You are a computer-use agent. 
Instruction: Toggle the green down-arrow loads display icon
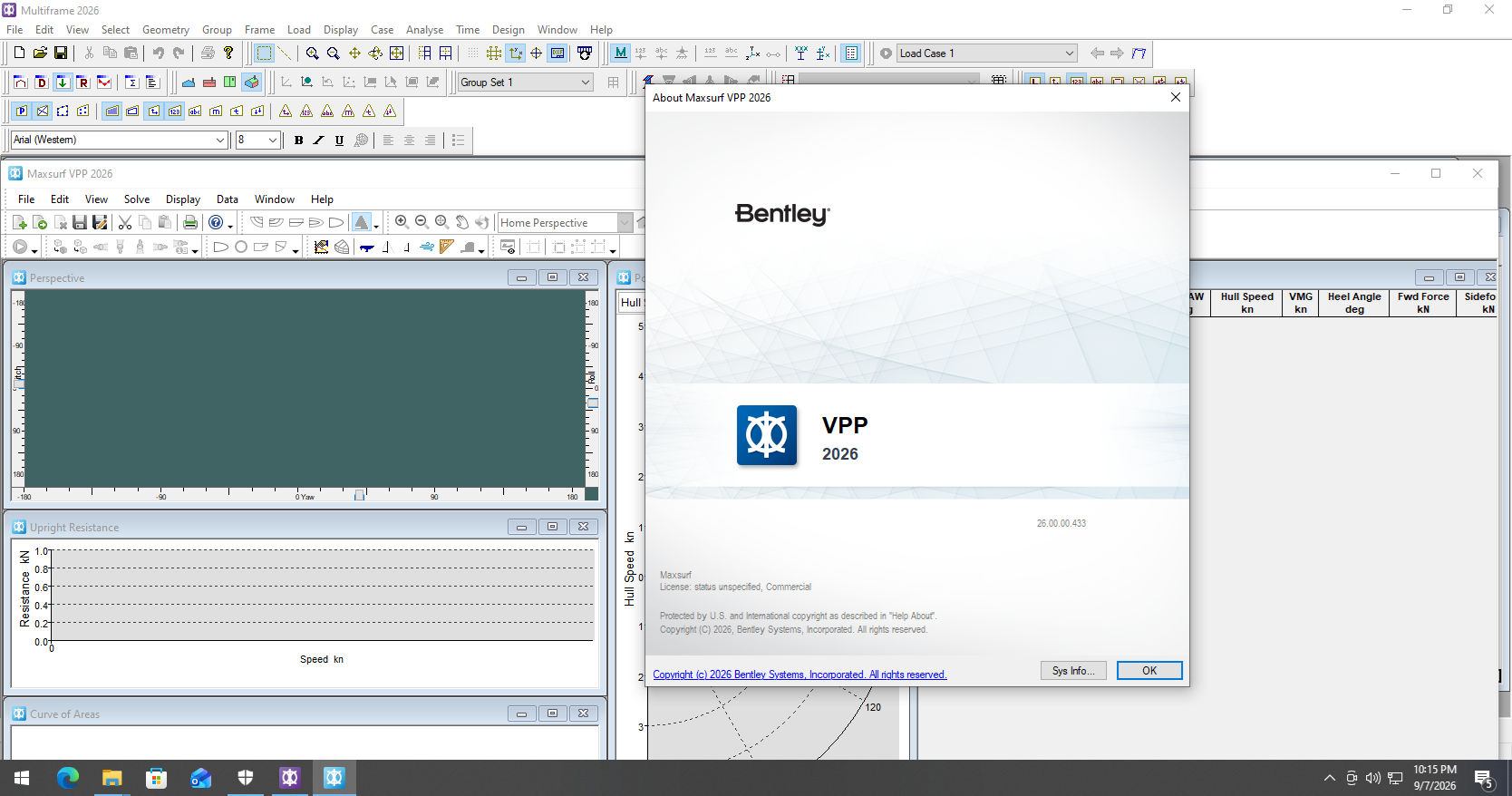click(62, 83)
